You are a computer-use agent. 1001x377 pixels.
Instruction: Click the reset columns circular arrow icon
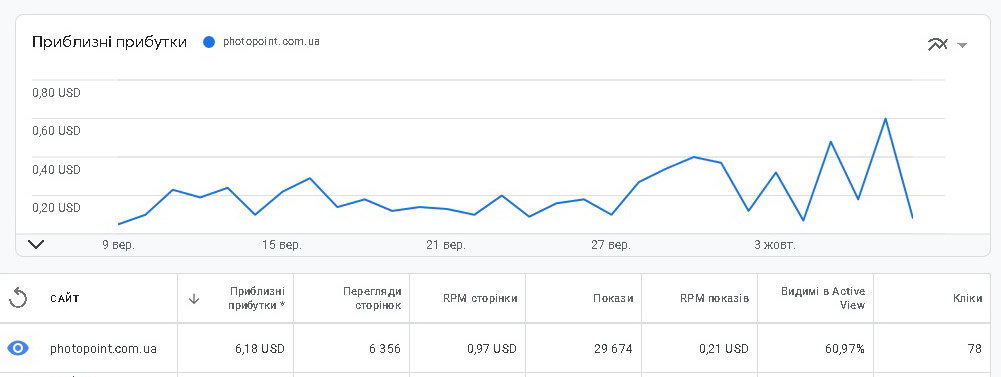click(x=19, y=298)
